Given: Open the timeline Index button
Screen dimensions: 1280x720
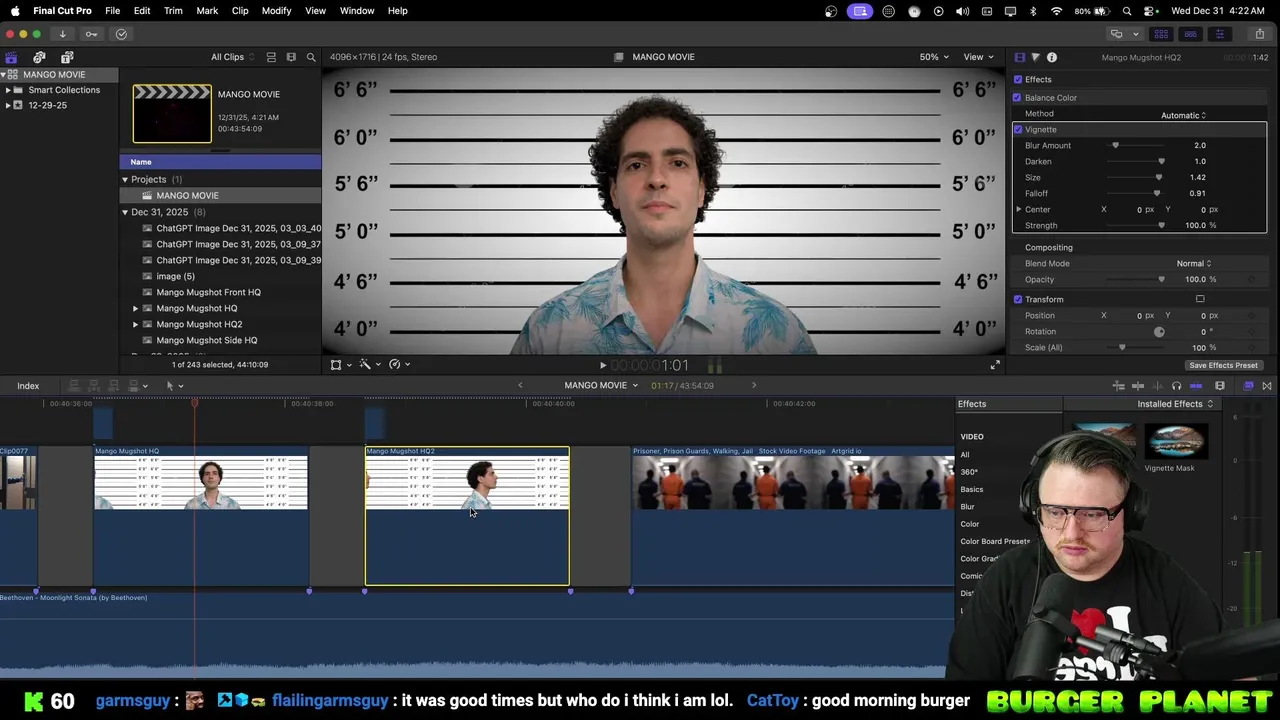Looking at the screenshot, I should click(28, 386).
